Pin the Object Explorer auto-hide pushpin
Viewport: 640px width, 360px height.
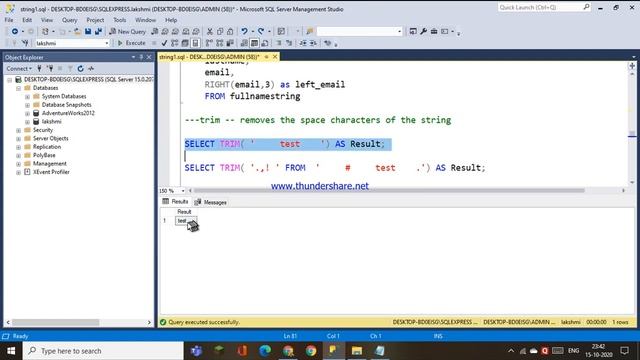coord(141,58)
